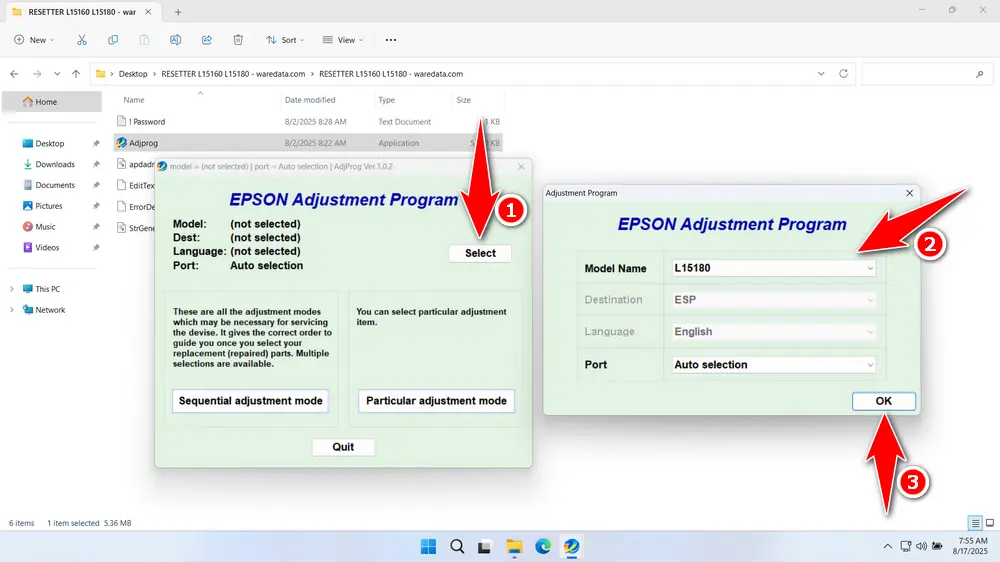This screenshot has width=1000, height=562.
Task: Show hidden system tray icons
Action: pyautogui.click(x=887, y=547)
